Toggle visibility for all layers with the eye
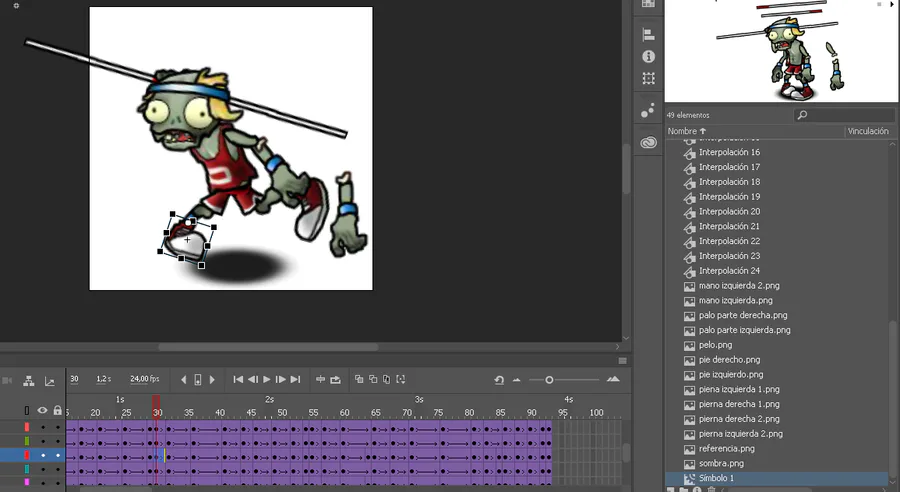 42,410
